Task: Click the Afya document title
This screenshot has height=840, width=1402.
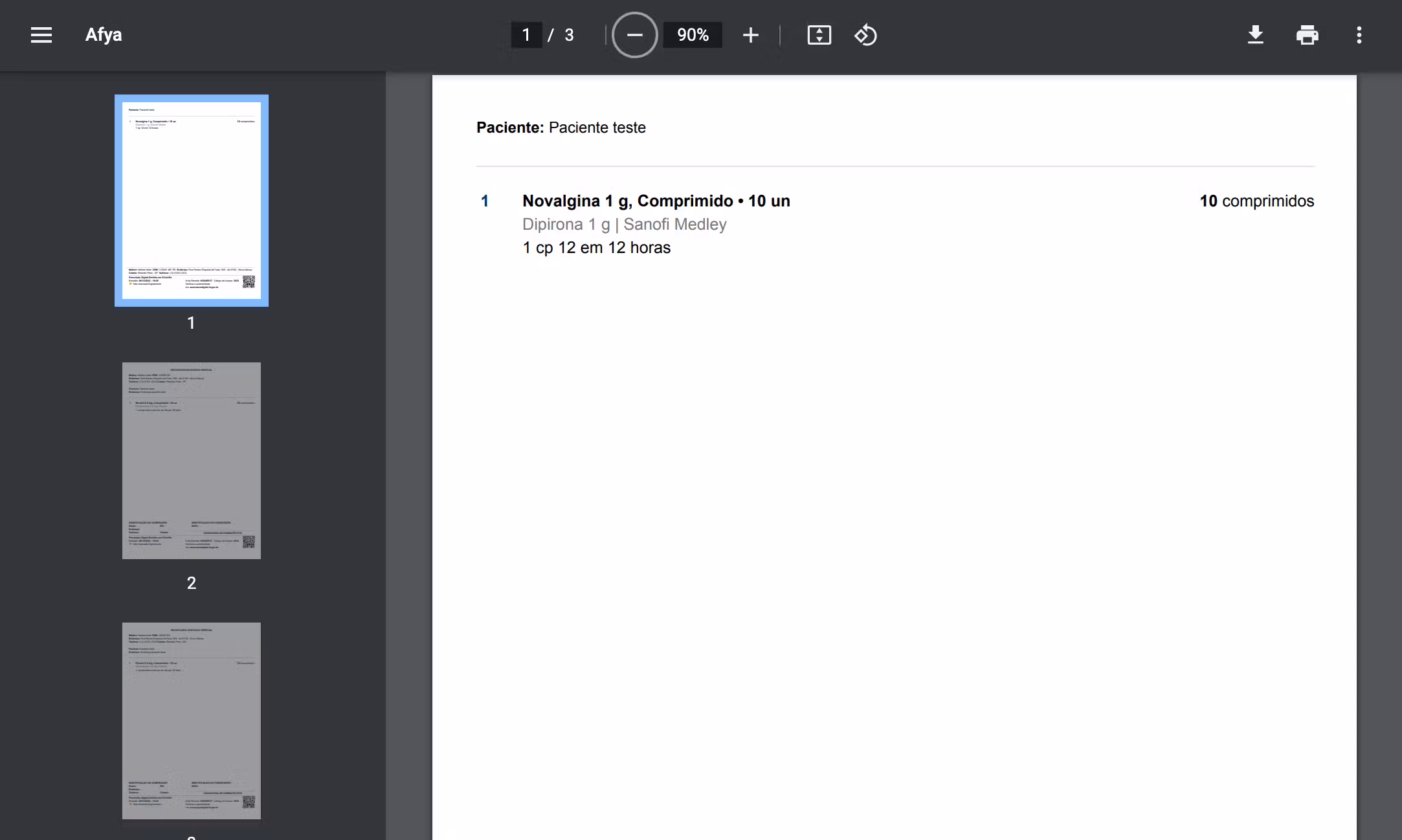Action: [104, 35]
